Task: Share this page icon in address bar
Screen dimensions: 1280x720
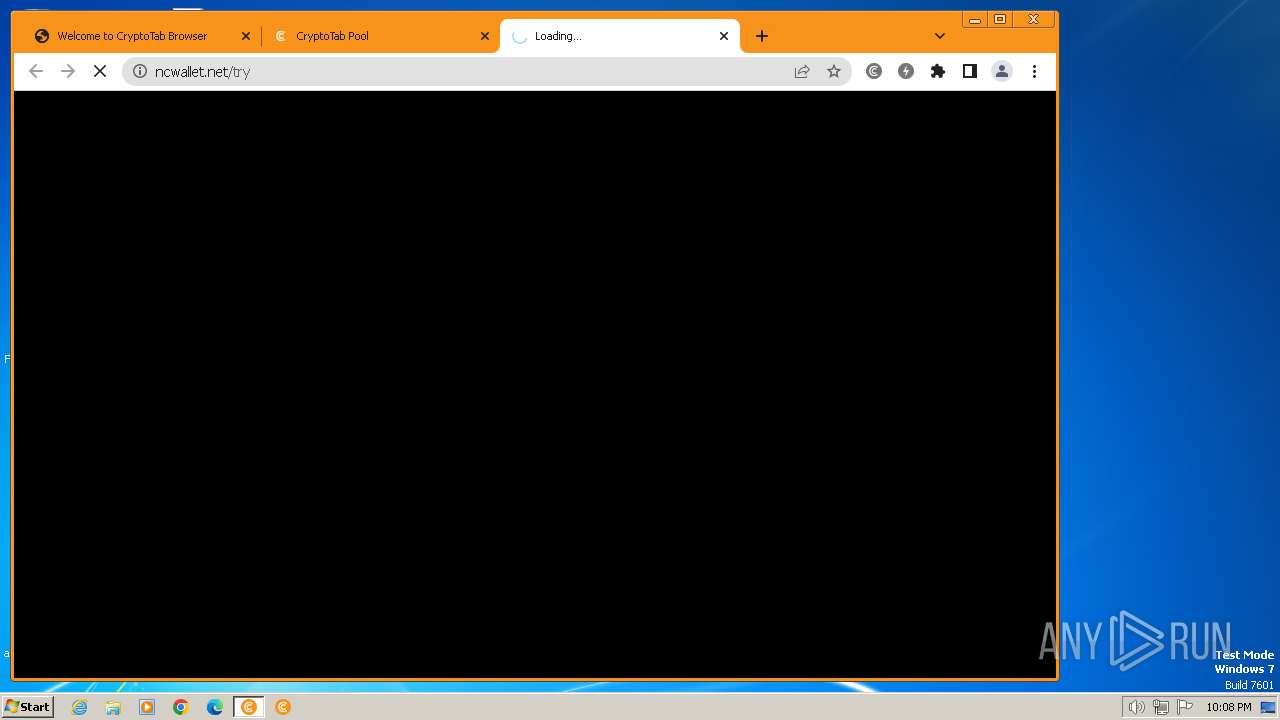Action: [x=802, y=71]
